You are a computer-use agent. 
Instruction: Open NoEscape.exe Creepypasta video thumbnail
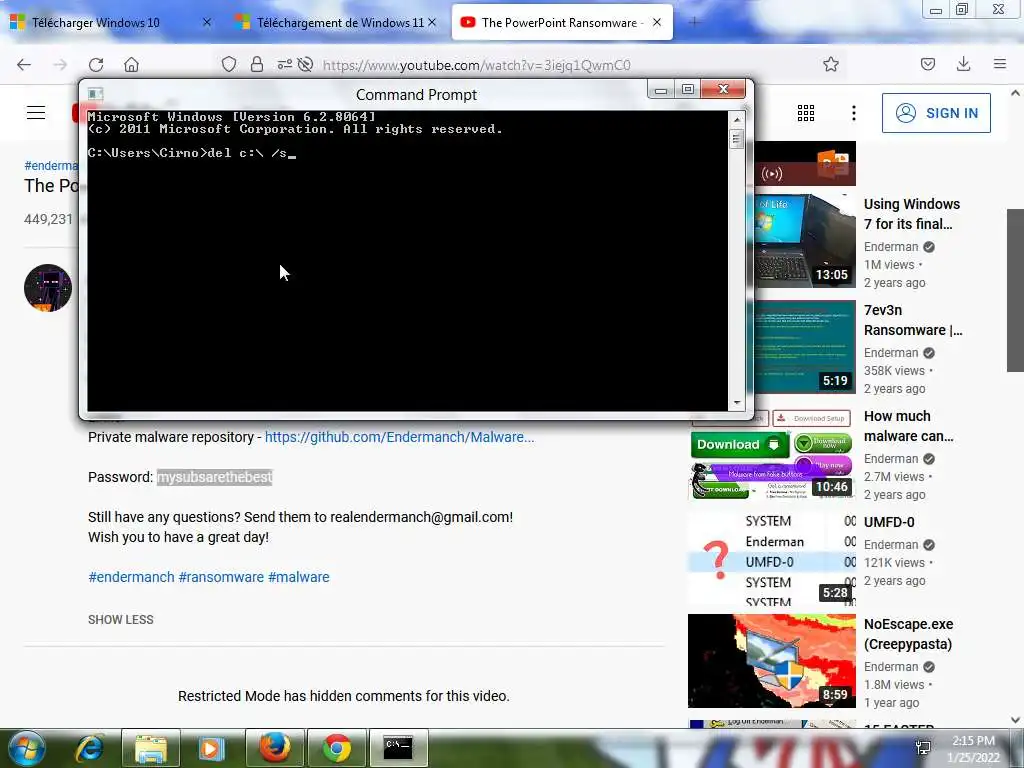pyautogui.click(x=772, y=661)
